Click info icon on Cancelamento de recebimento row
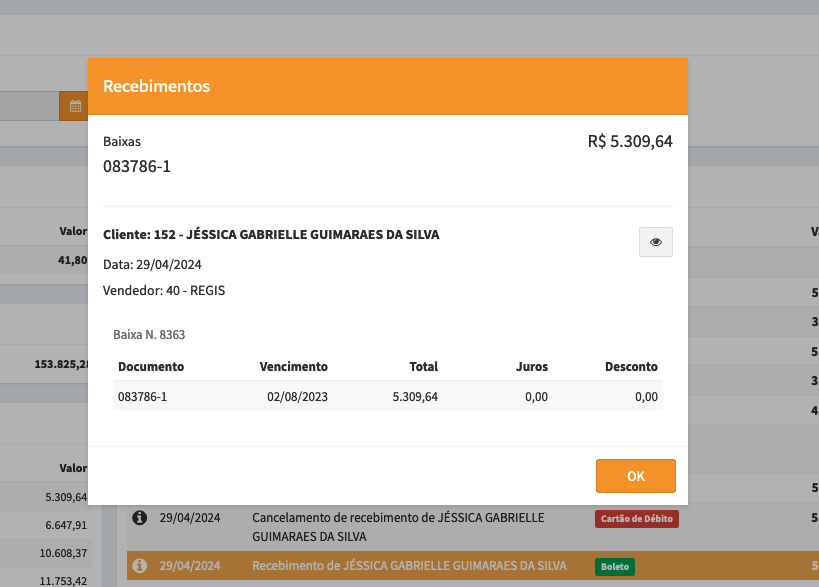The image size is (819, 587). pos(140,518)
